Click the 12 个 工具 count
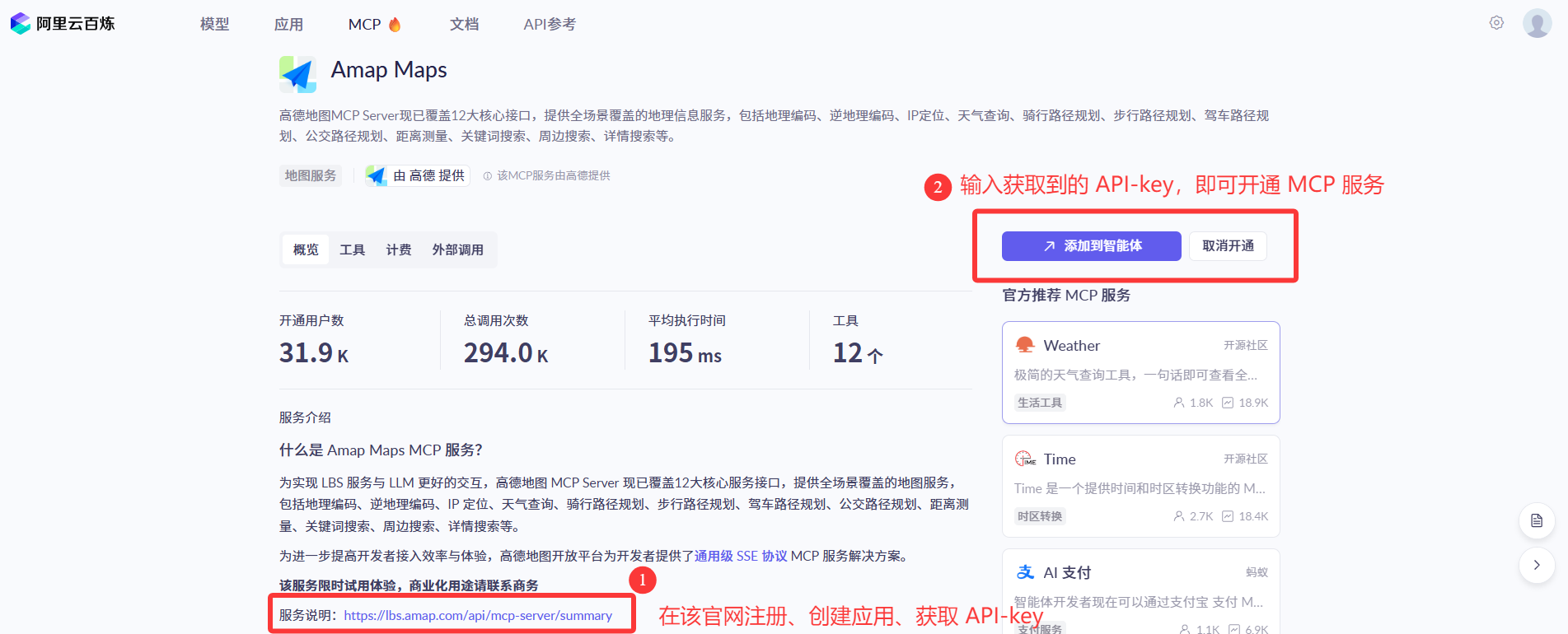The height and width of the screenshot is (634, 1568). tap(858, 353)
